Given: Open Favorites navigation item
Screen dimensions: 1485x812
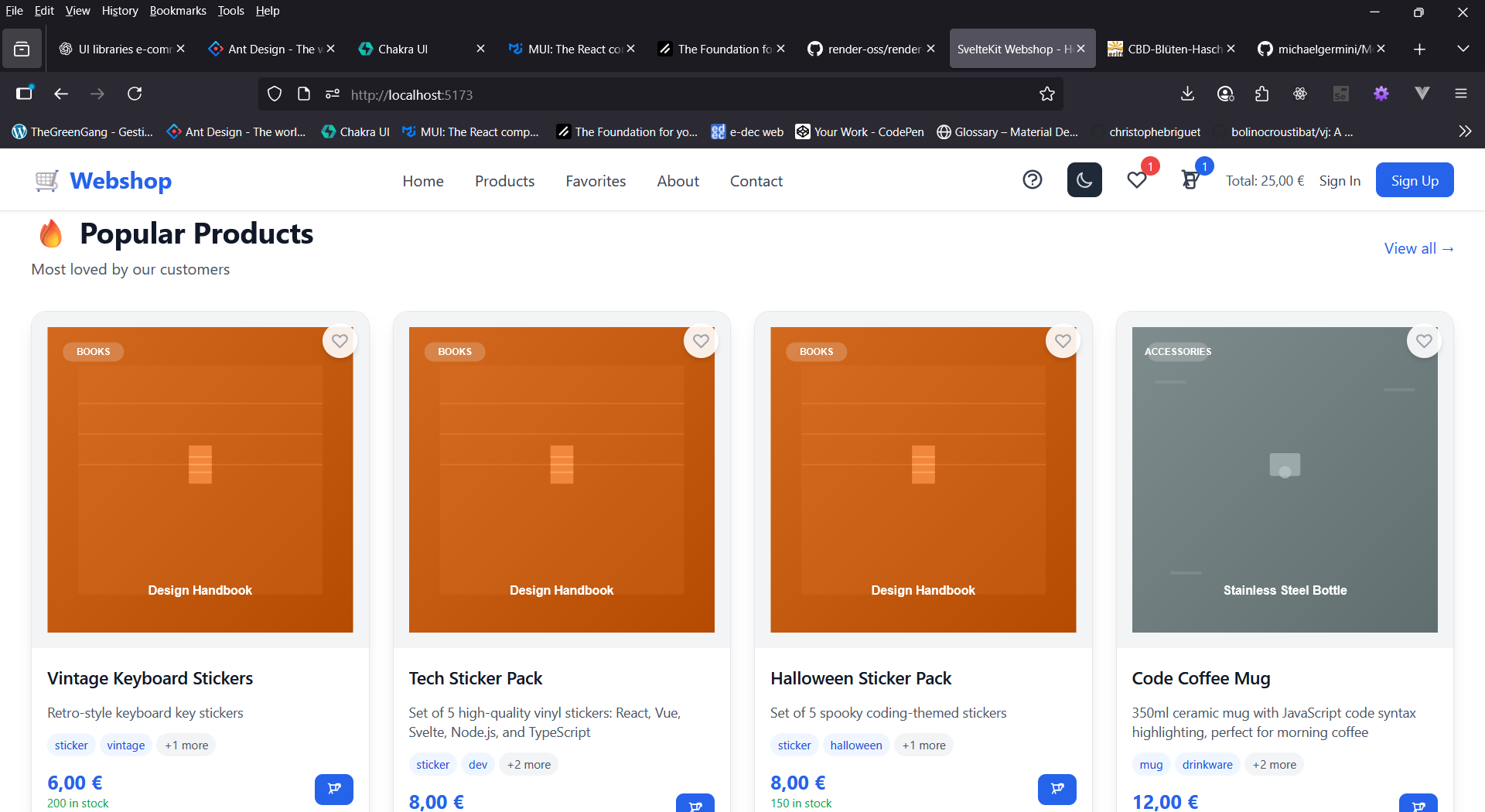Looking at the screenshot, I should click(x=596, y=181).
